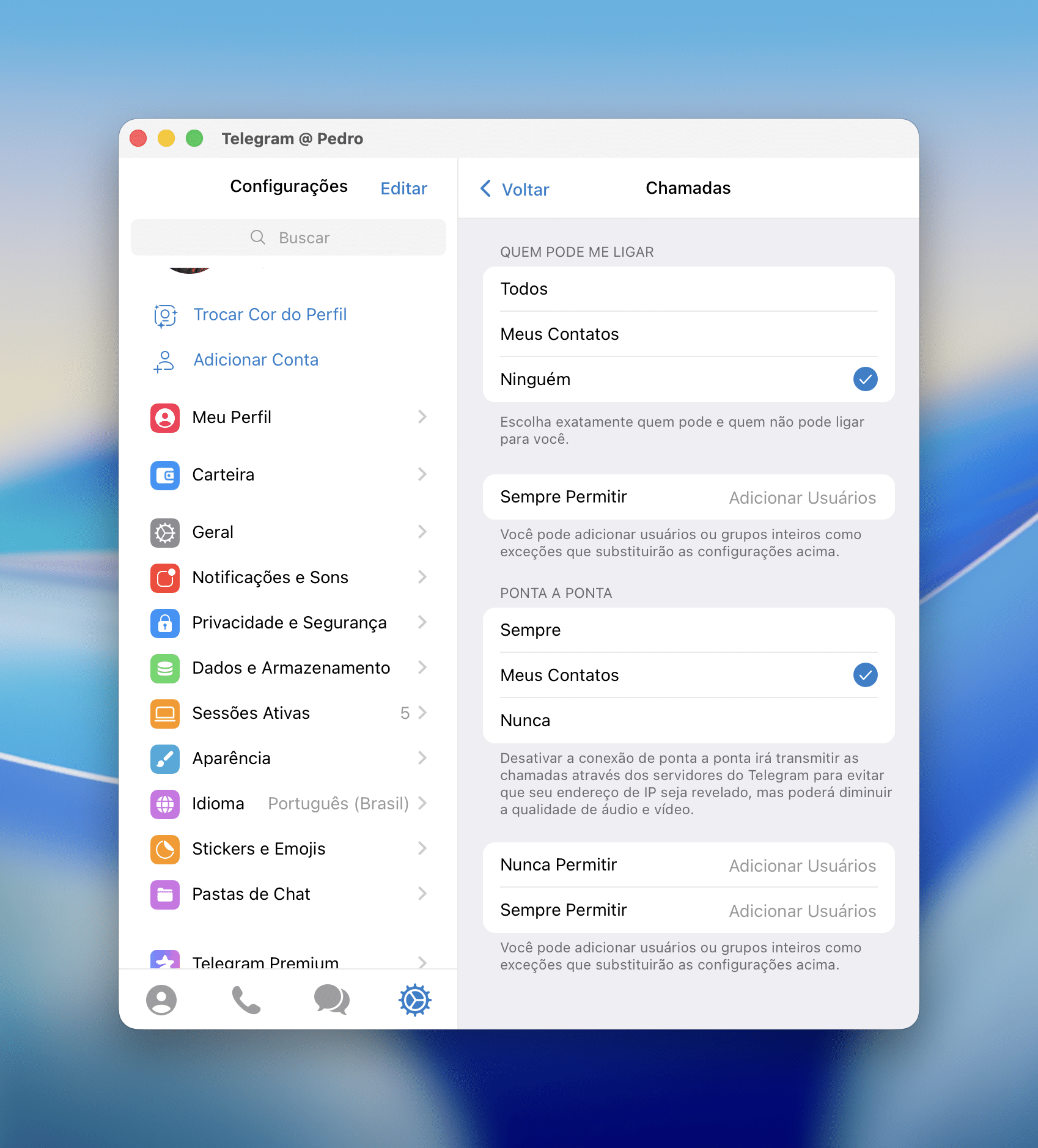Open the Contacts tab icon
The width and height of the screenshot is (1038, 1148).
point(161,1000)
